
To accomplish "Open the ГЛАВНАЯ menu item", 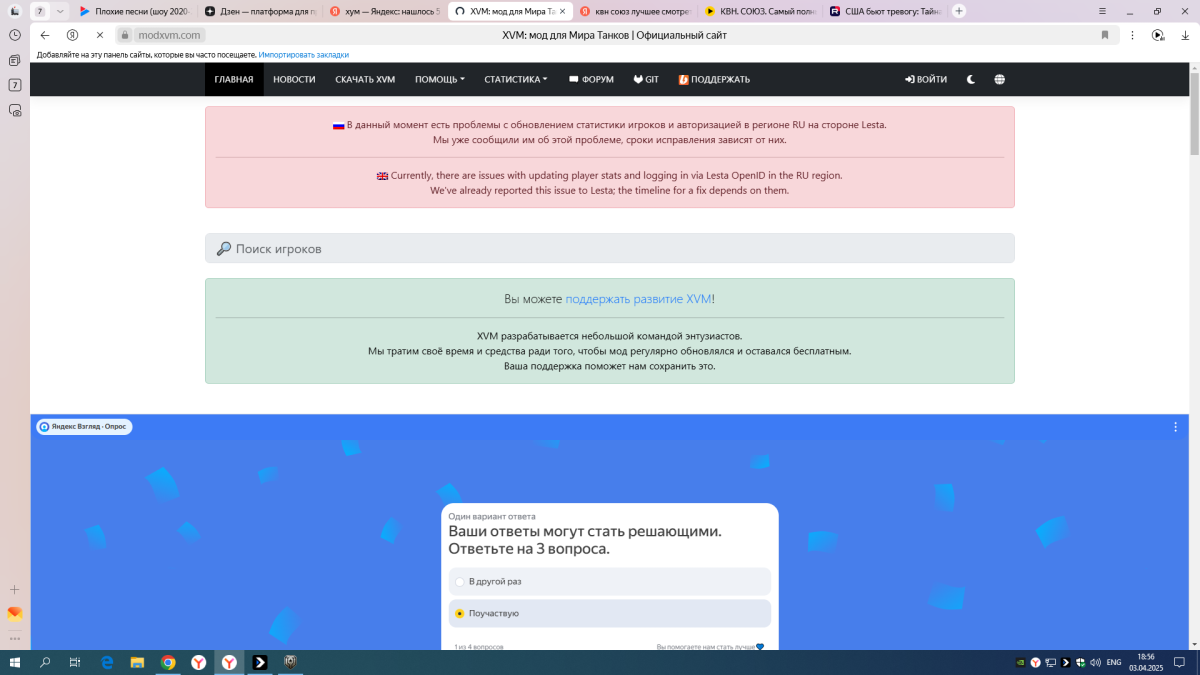I will 234,79.
